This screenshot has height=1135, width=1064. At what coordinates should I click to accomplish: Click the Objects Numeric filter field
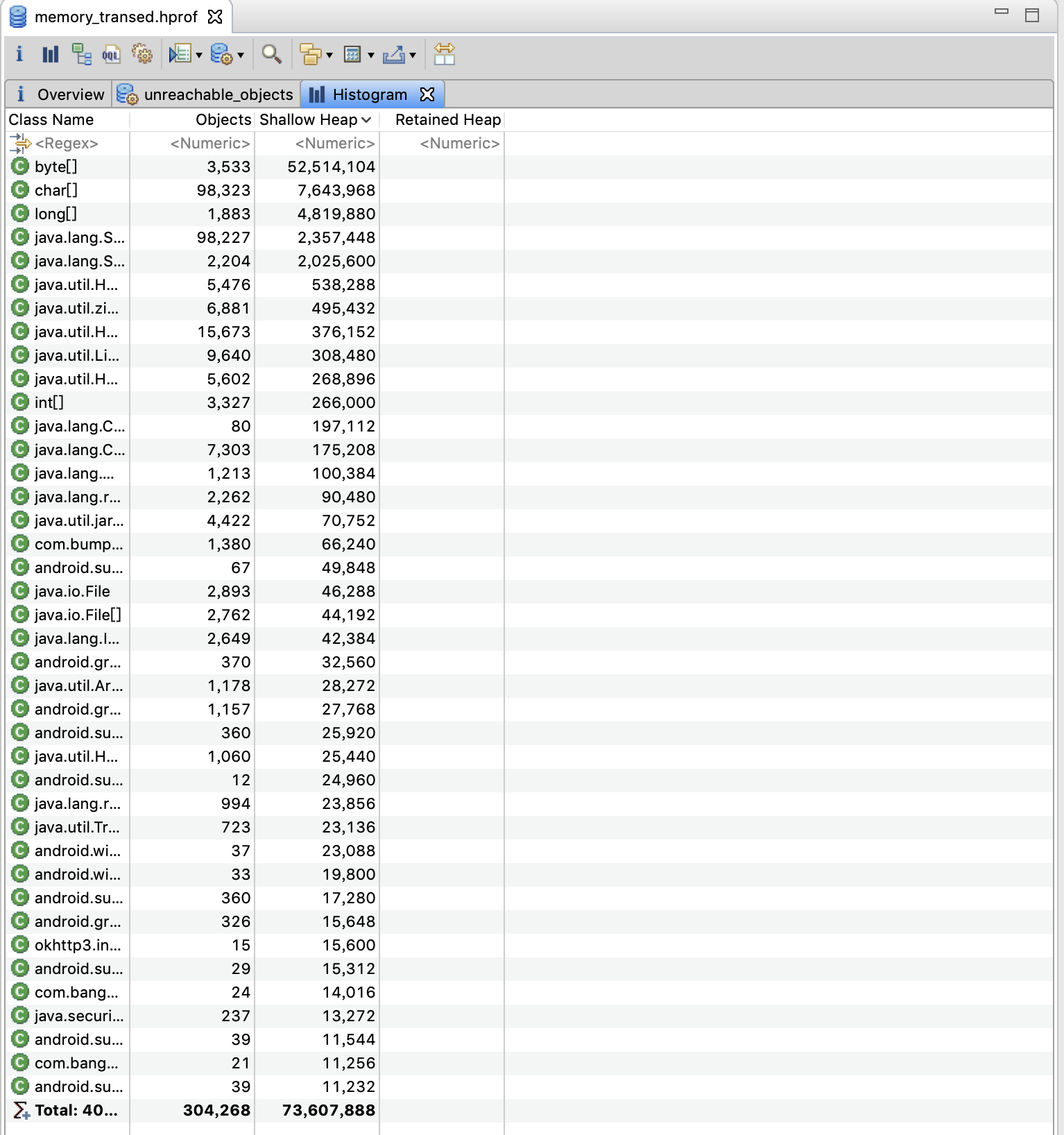click(x=192, y=143)
